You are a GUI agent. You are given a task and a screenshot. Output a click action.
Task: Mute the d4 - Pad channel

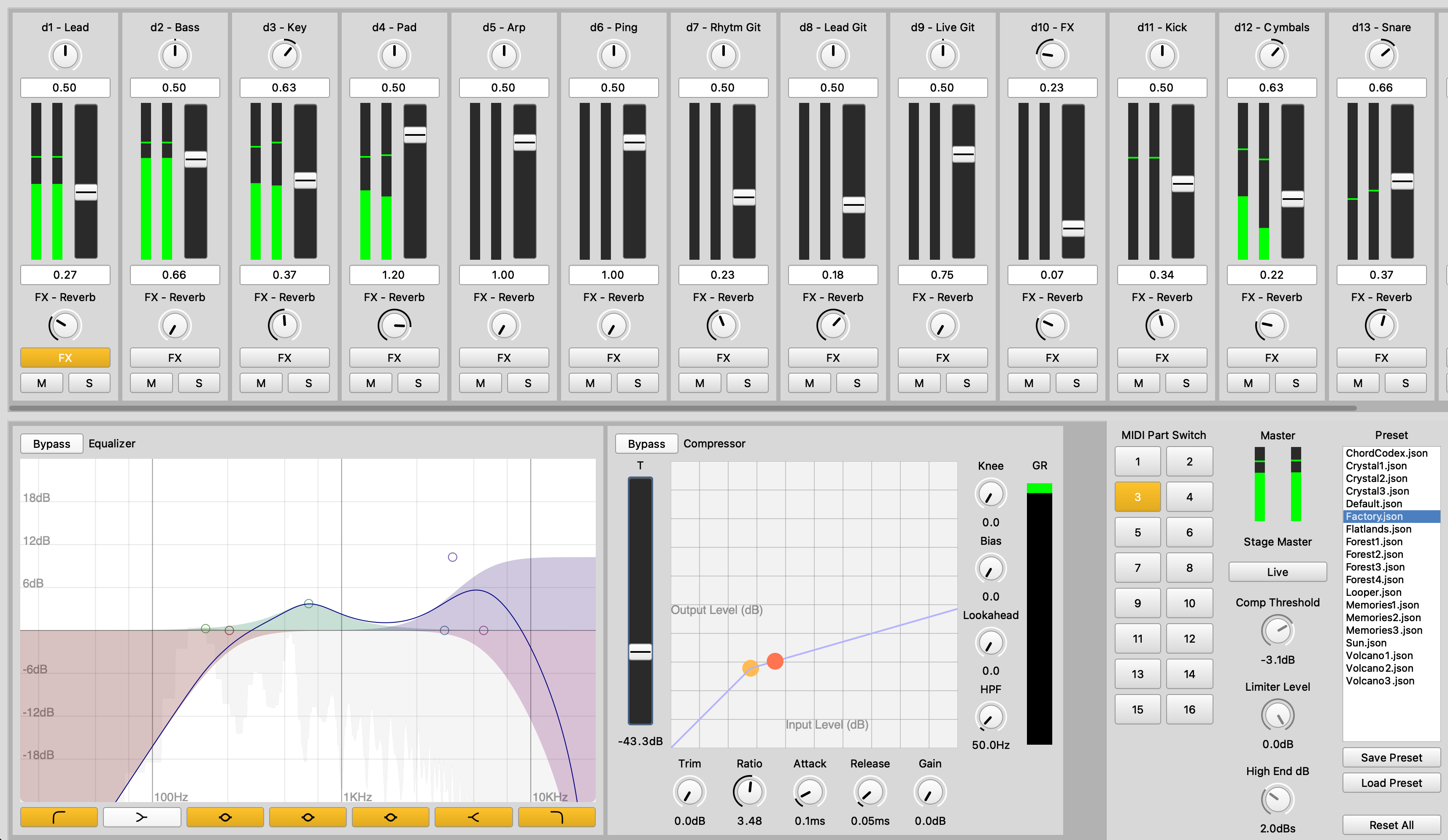[x=370, y=383]
